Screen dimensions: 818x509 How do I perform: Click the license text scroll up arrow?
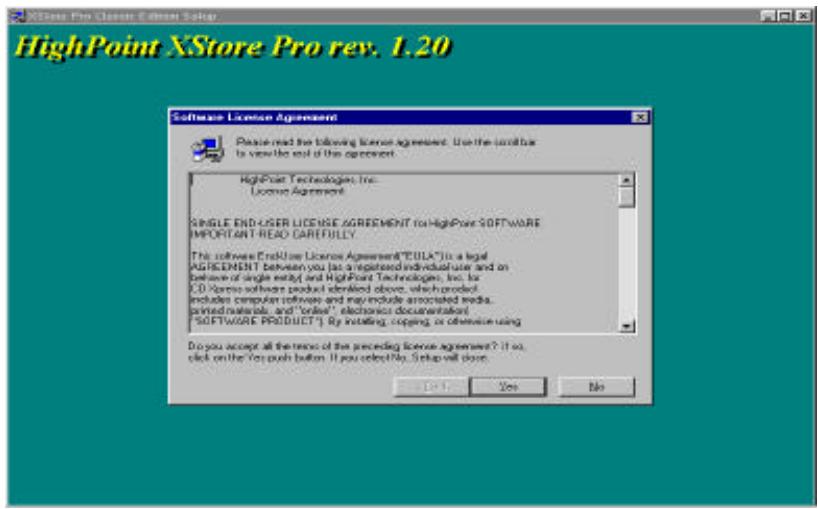click(x=626, y=180)
